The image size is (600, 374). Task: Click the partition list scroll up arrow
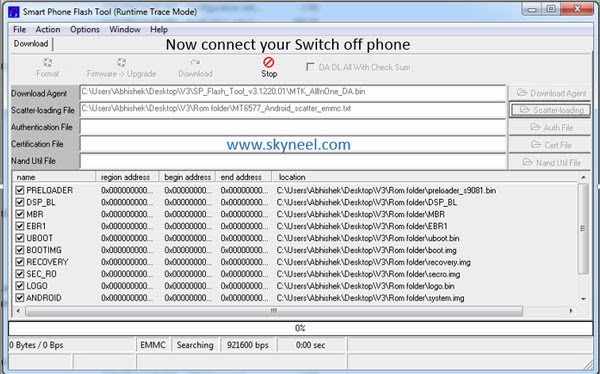pyautogui.click(x=583, y=177)
